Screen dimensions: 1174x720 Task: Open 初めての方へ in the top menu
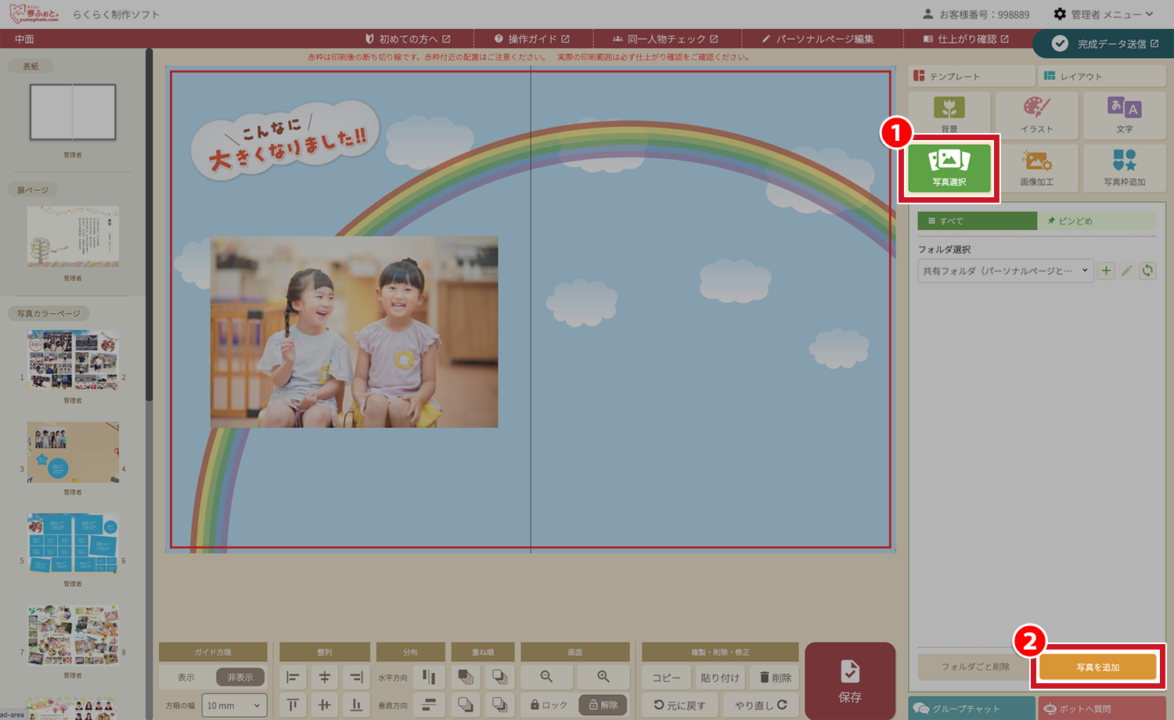408,39
